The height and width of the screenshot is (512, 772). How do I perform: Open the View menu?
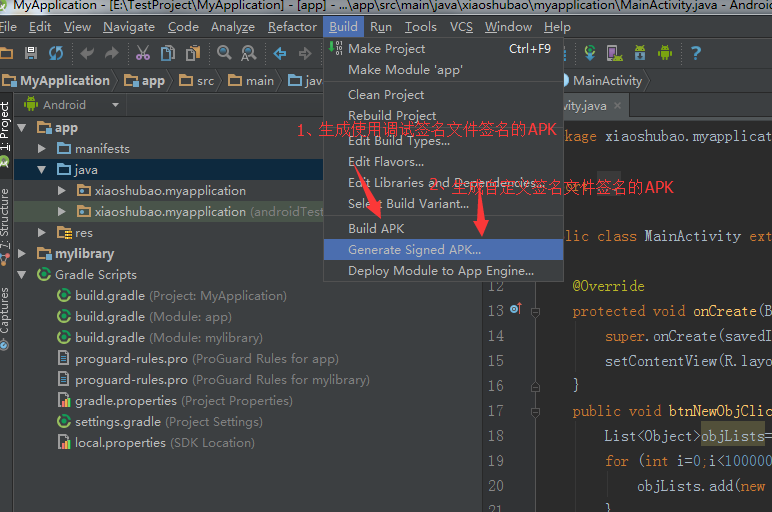(x=77, y=27)
